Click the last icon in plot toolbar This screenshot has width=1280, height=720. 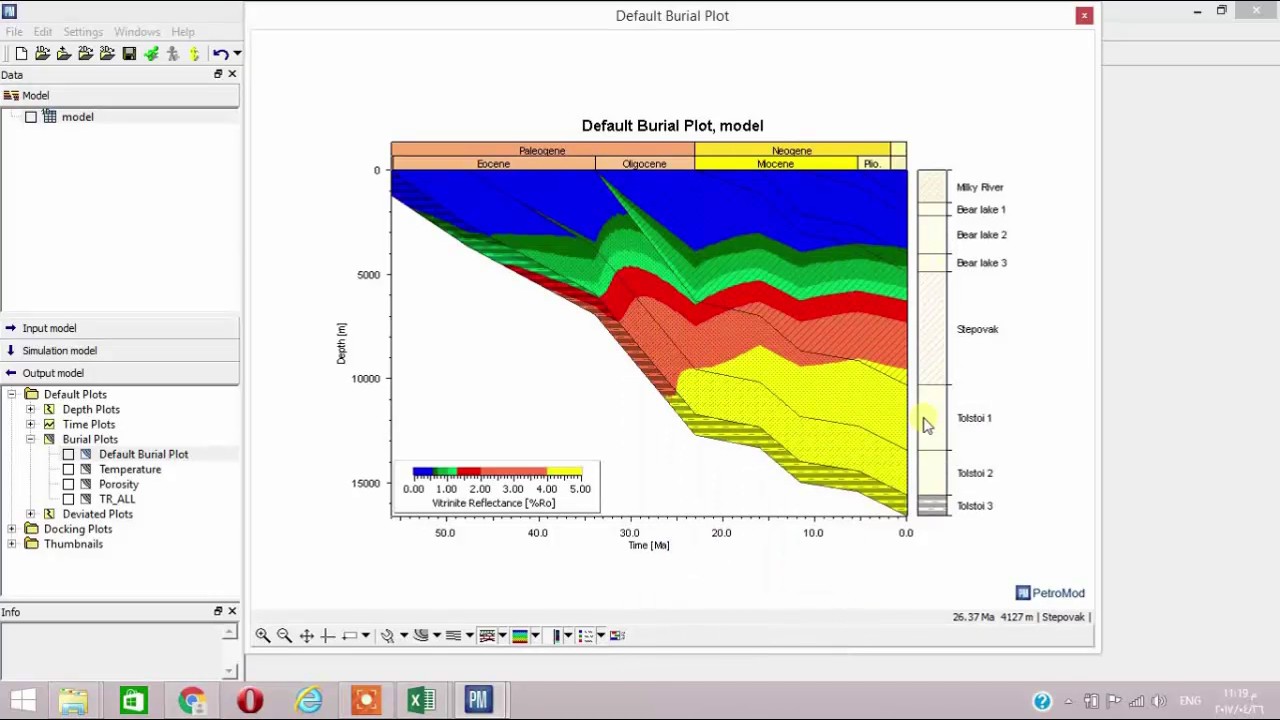pos(617,635)
